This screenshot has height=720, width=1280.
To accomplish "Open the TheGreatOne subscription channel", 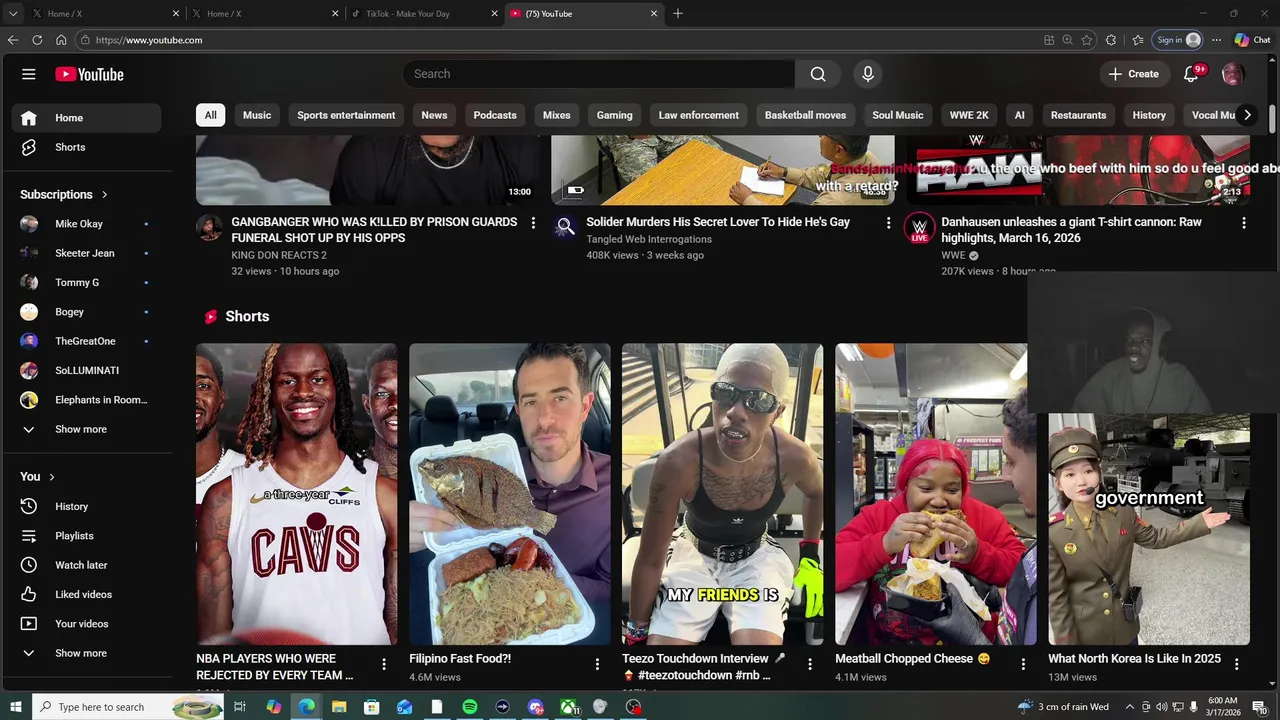I will coord(86,341).
